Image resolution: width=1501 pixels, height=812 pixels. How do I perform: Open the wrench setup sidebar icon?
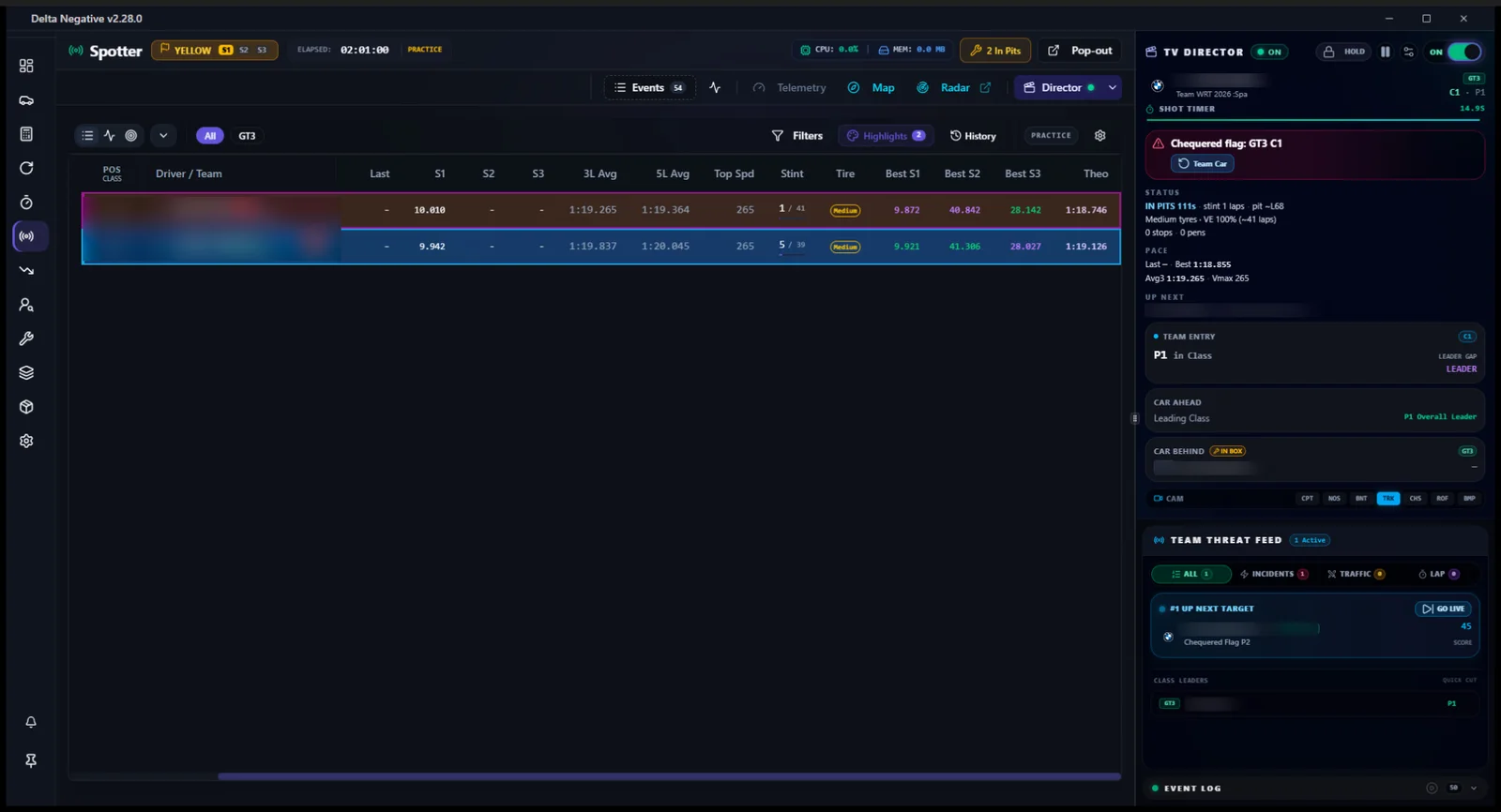pyautogui.click(x=27, y=338)
